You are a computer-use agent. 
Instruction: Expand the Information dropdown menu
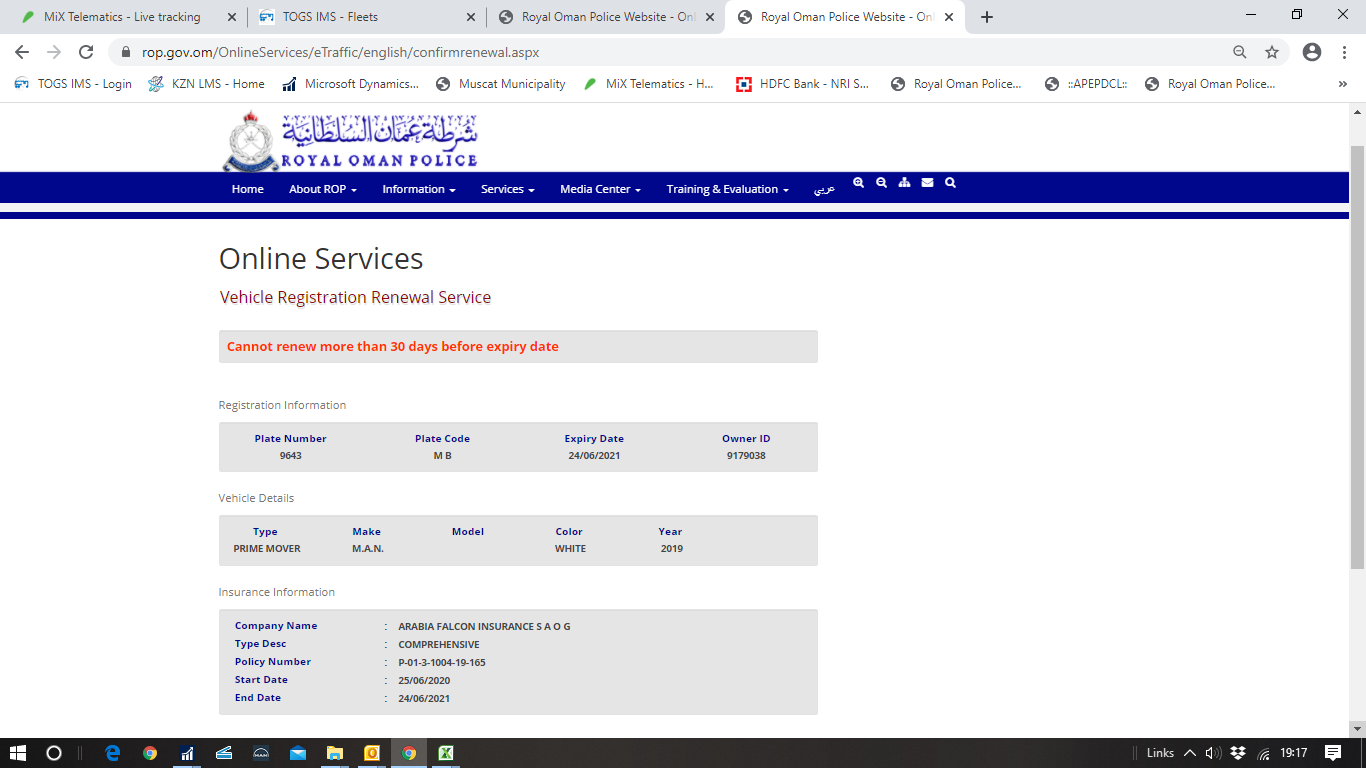coord(418,189)
